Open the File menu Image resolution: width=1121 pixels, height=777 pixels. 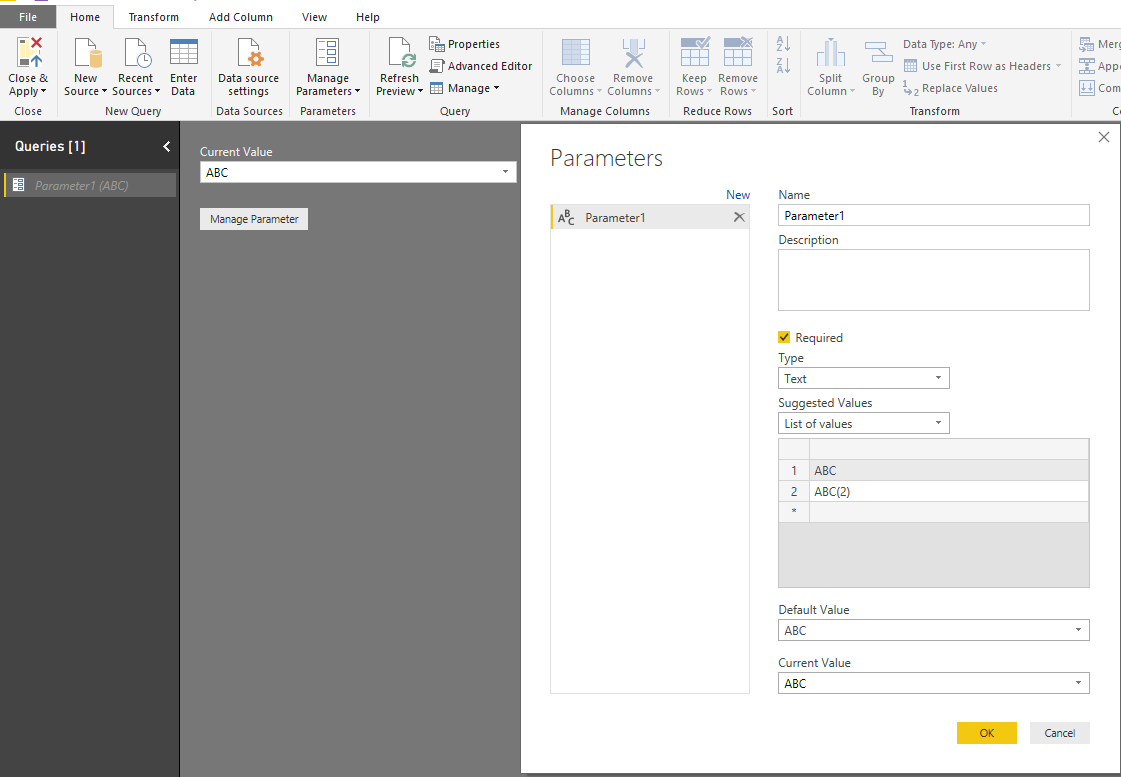pyautogui.click(x=28, y=17)
